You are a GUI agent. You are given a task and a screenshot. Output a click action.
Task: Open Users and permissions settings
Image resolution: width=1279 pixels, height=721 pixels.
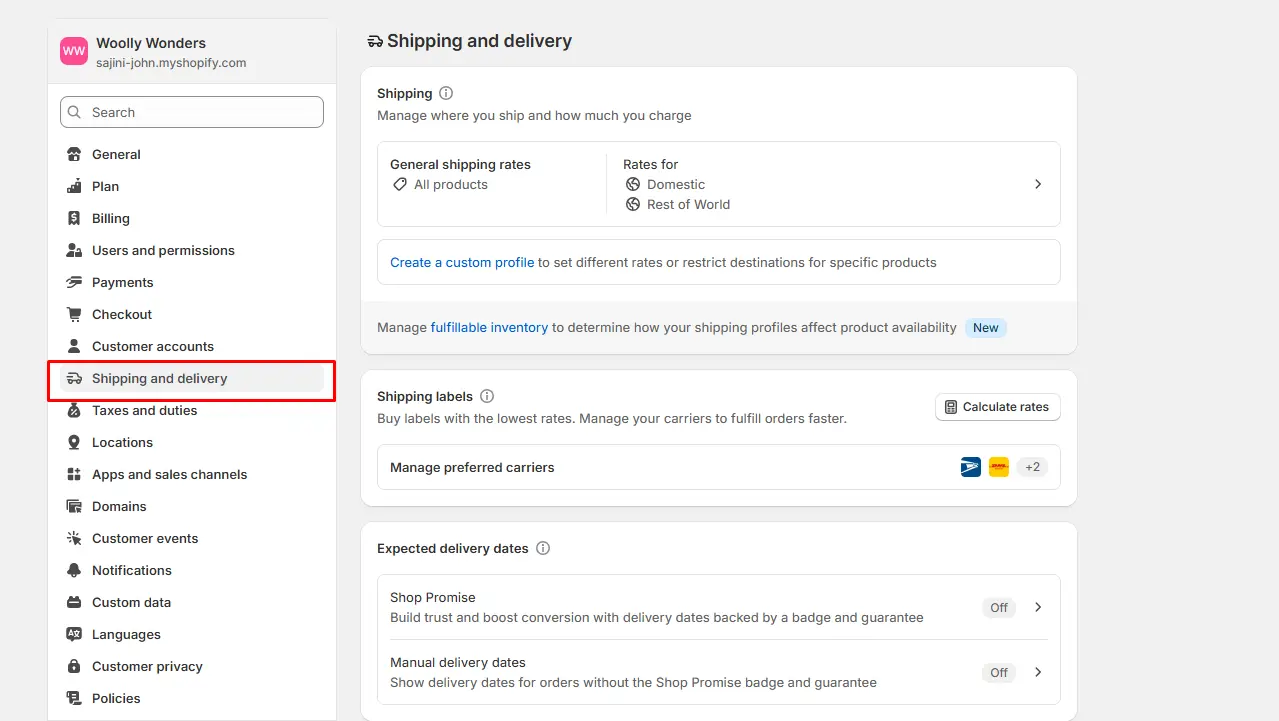(191, 250)
